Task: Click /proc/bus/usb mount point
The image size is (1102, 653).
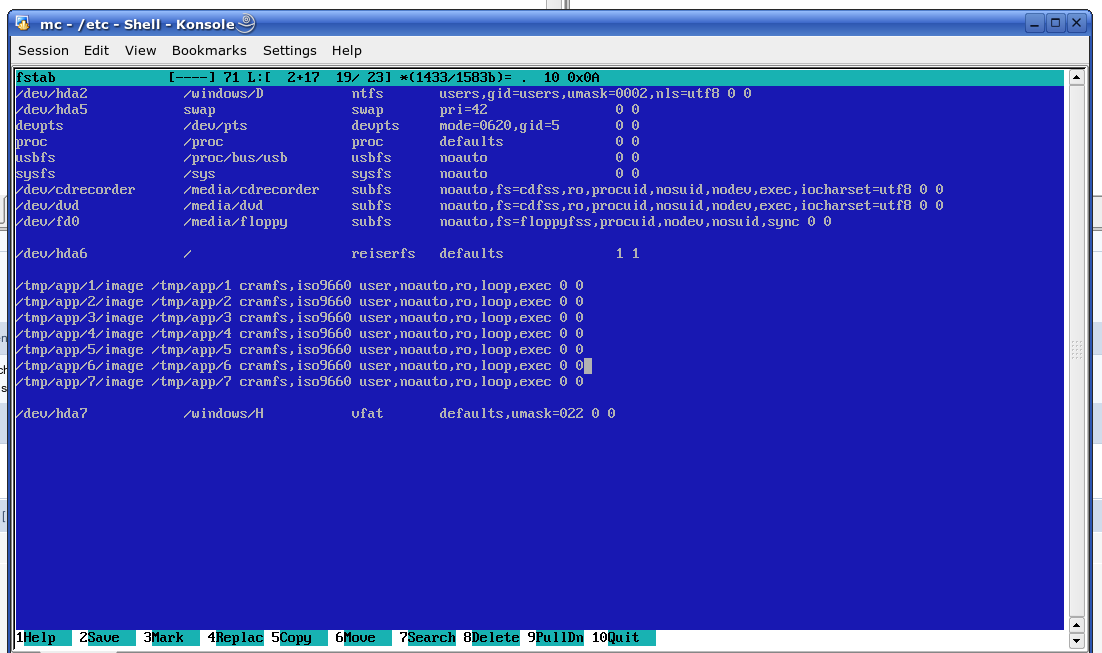Action: coord(235,157)
